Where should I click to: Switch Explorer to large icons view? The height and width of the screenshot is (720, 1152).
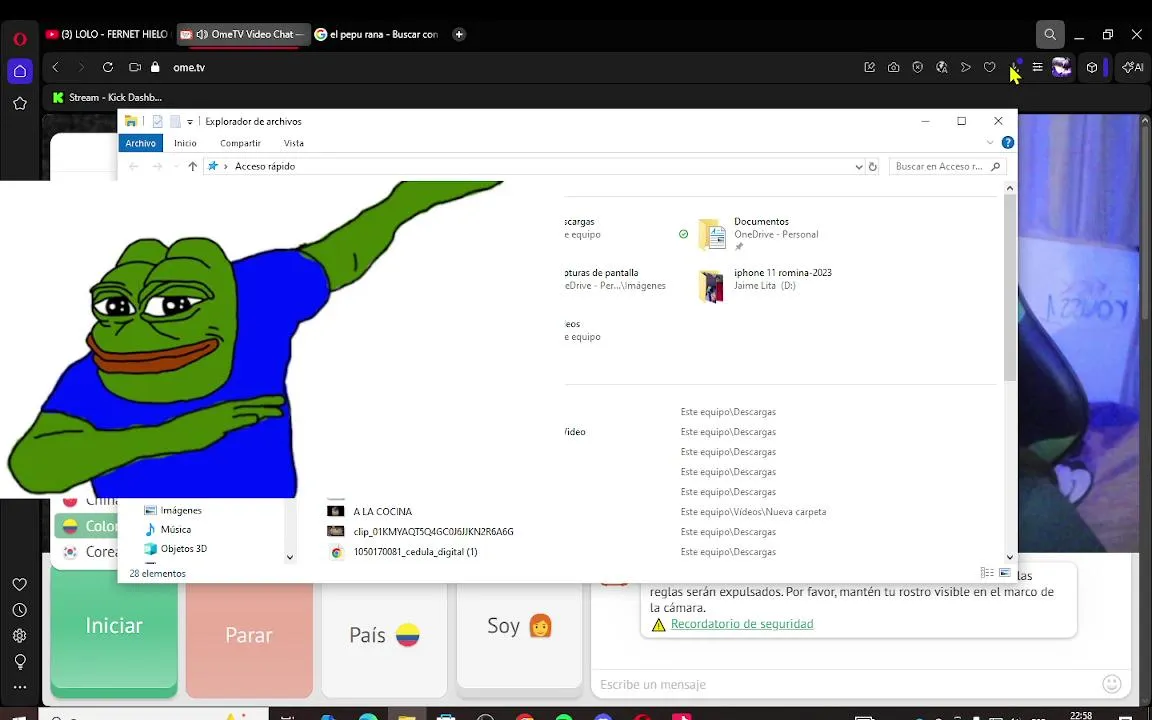click(1004, 573)
